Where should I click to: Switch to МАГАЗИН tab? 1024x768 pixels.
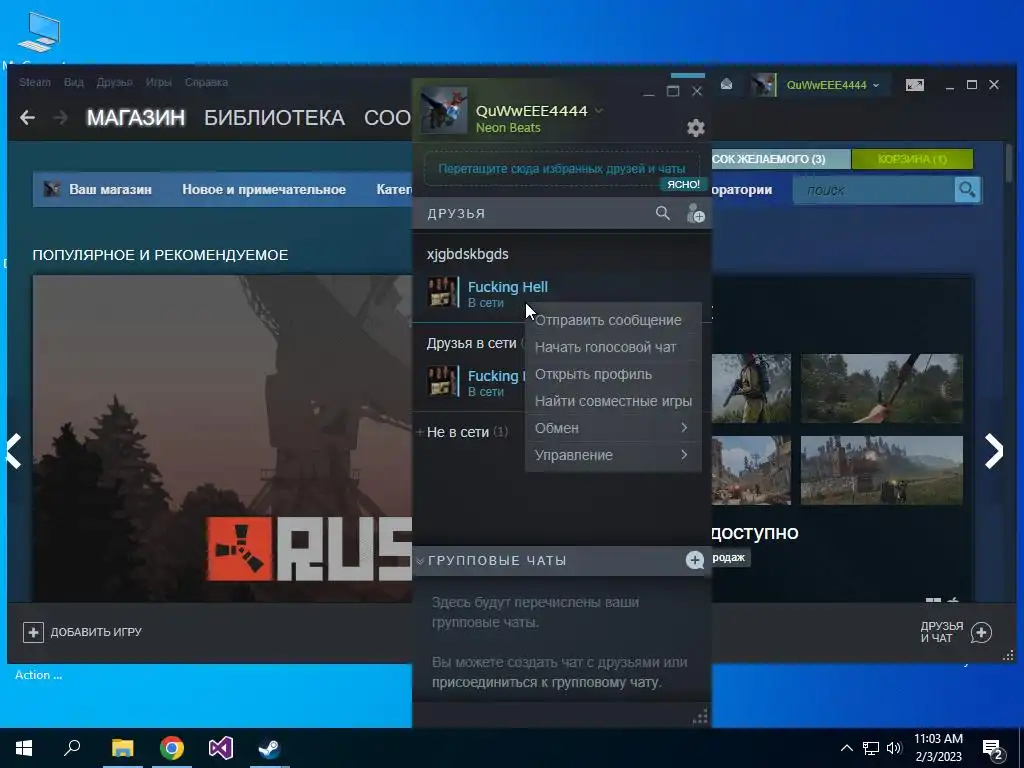136,118
